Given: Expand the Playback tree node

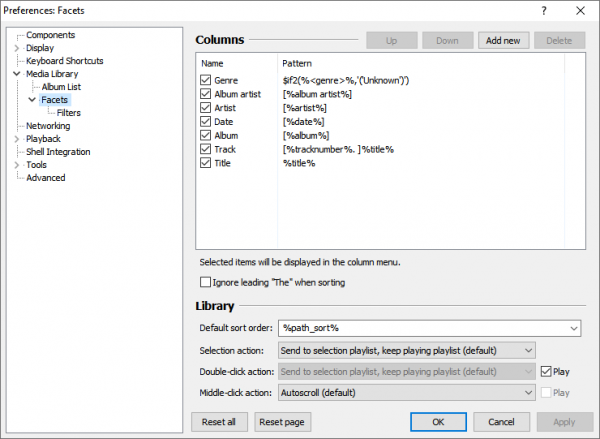Looking at the screenshot, I should point(17,139).
